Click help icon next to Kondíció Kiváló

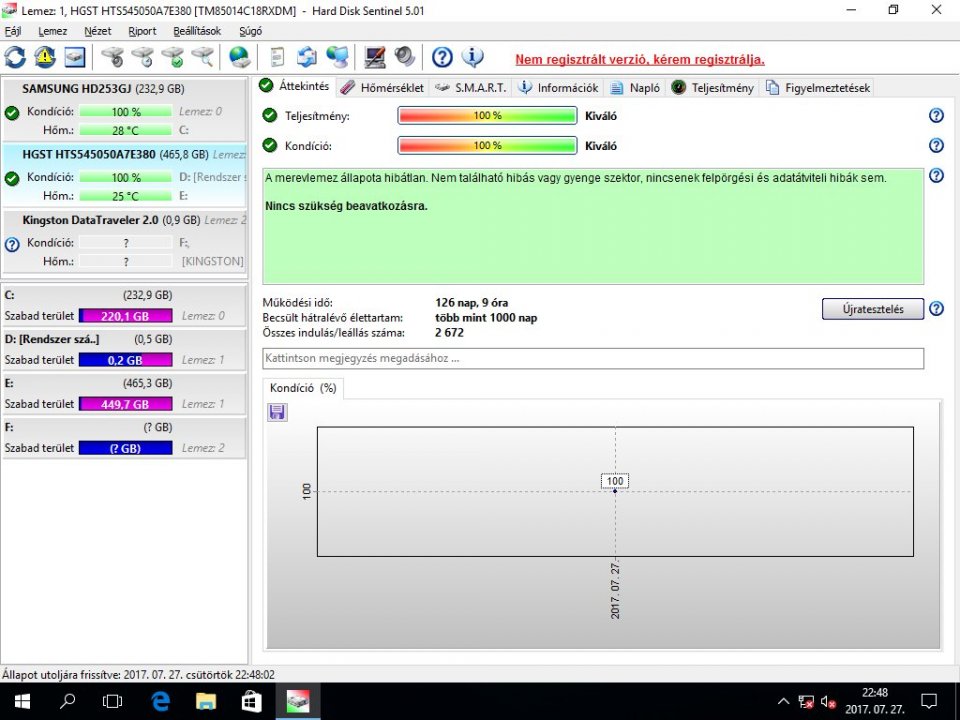(936, 145)
